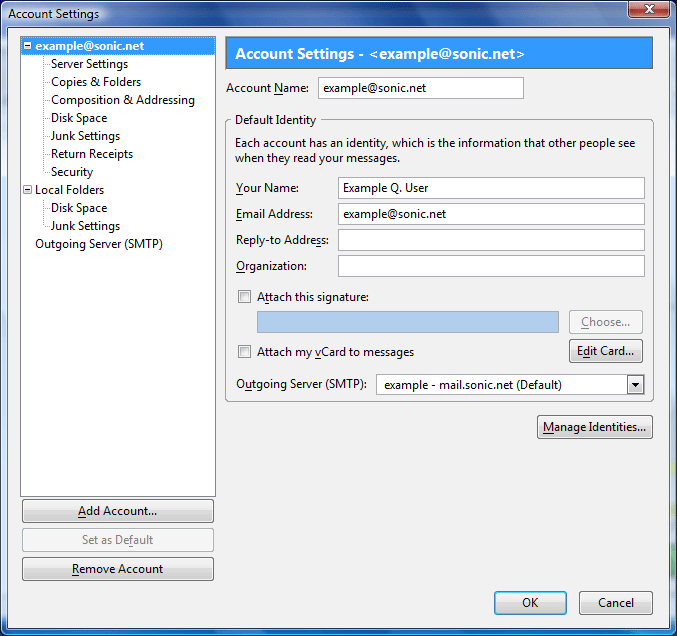Select Return Receipts in the tree
Screen dimensions: 677x636
[92, 154]
